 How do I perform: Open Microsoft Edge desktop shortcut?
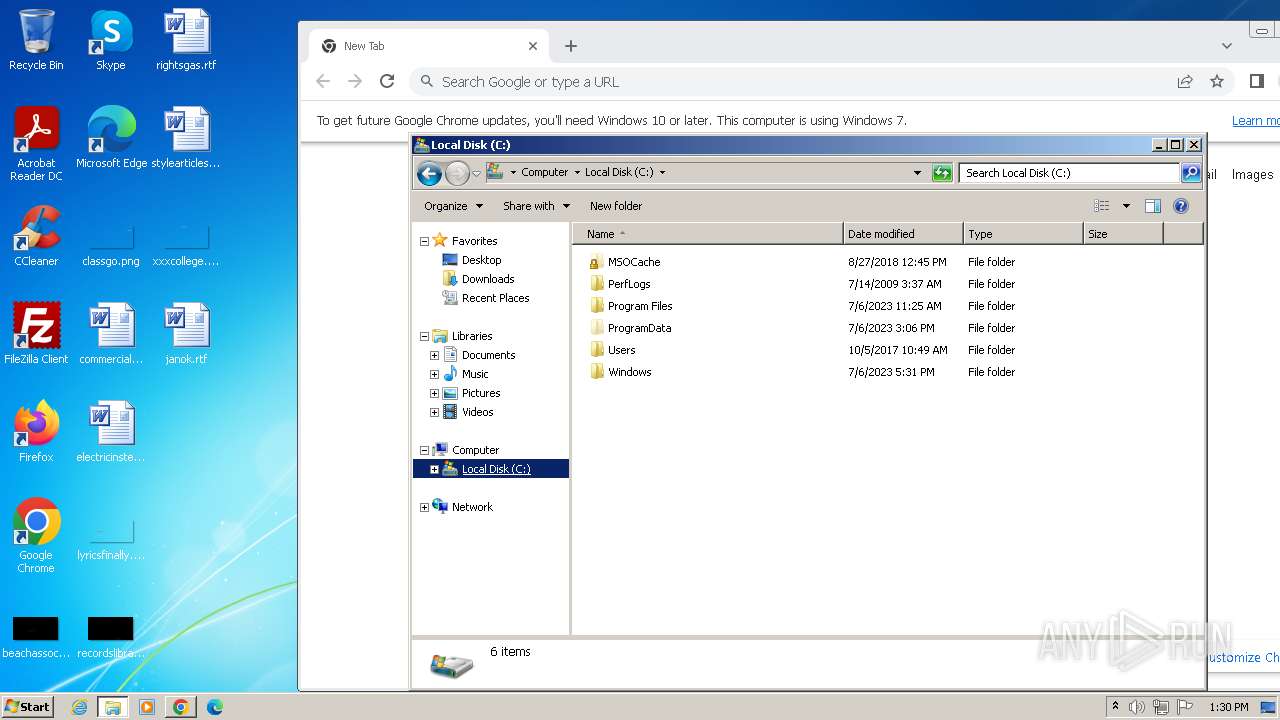tap(111, 138)
